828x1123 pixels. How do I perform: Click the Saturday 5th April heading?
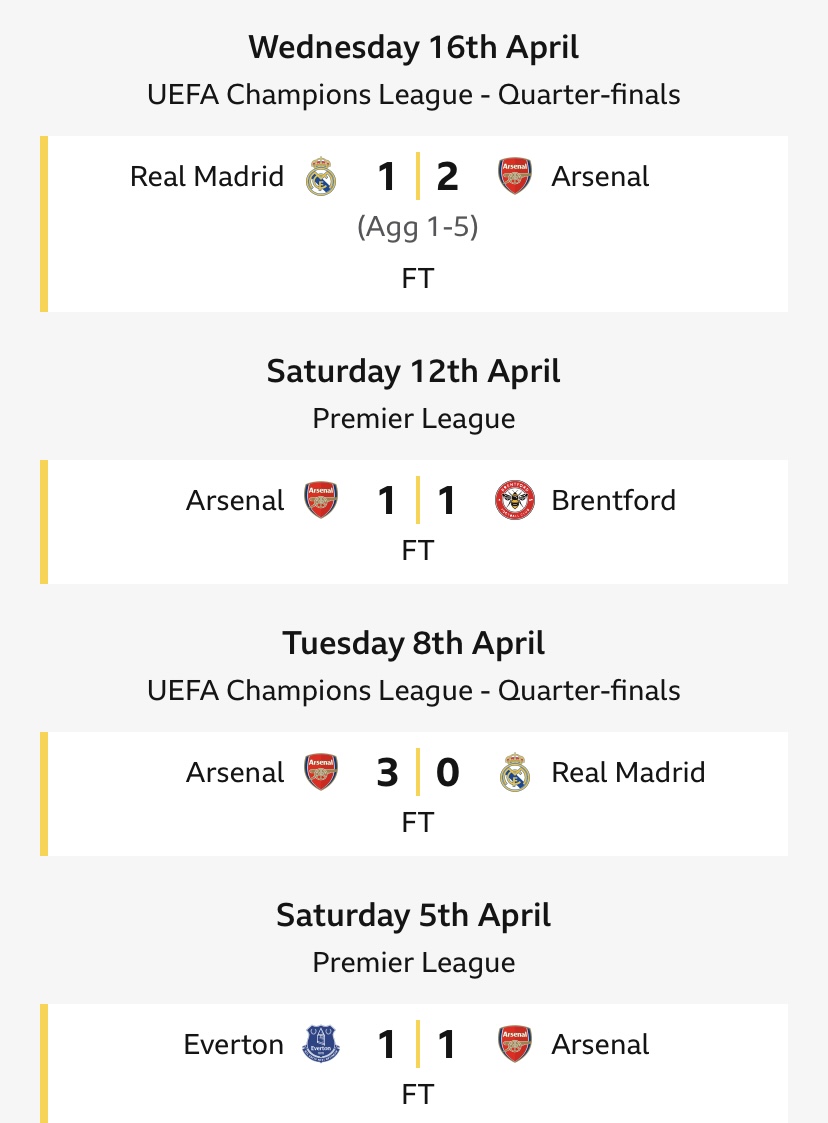414,915
